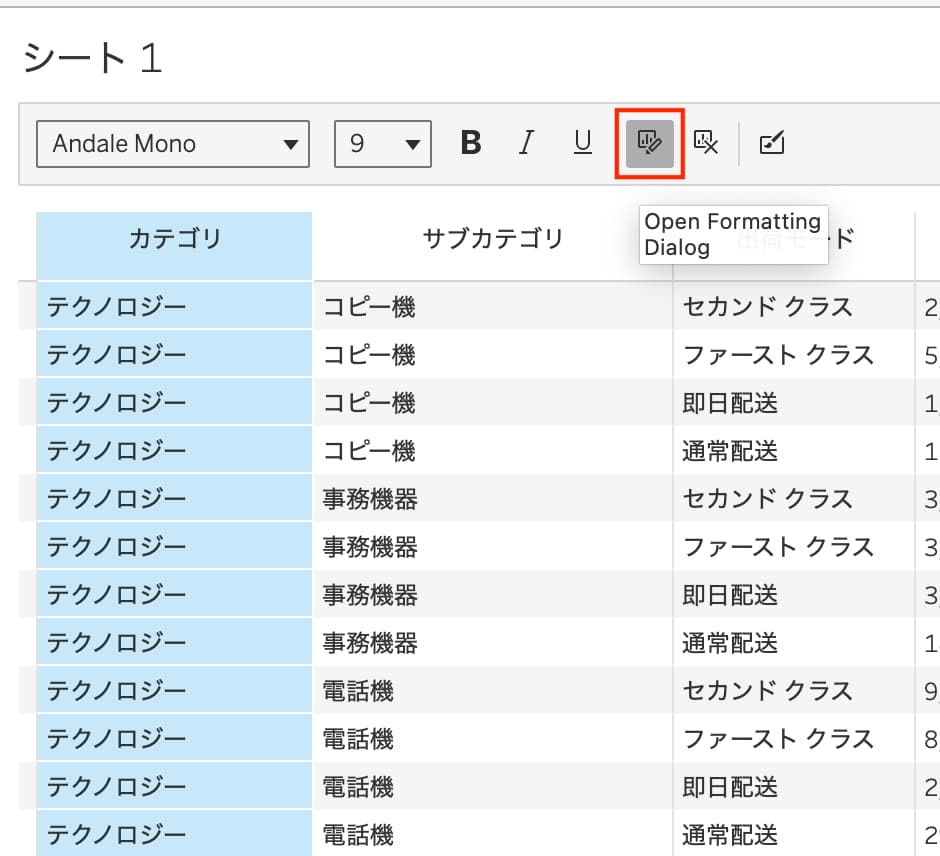Screen dimensions: 940x856
Task: Click the clear formatting icon
Action: pyautogui.click(x=706, y=144)
